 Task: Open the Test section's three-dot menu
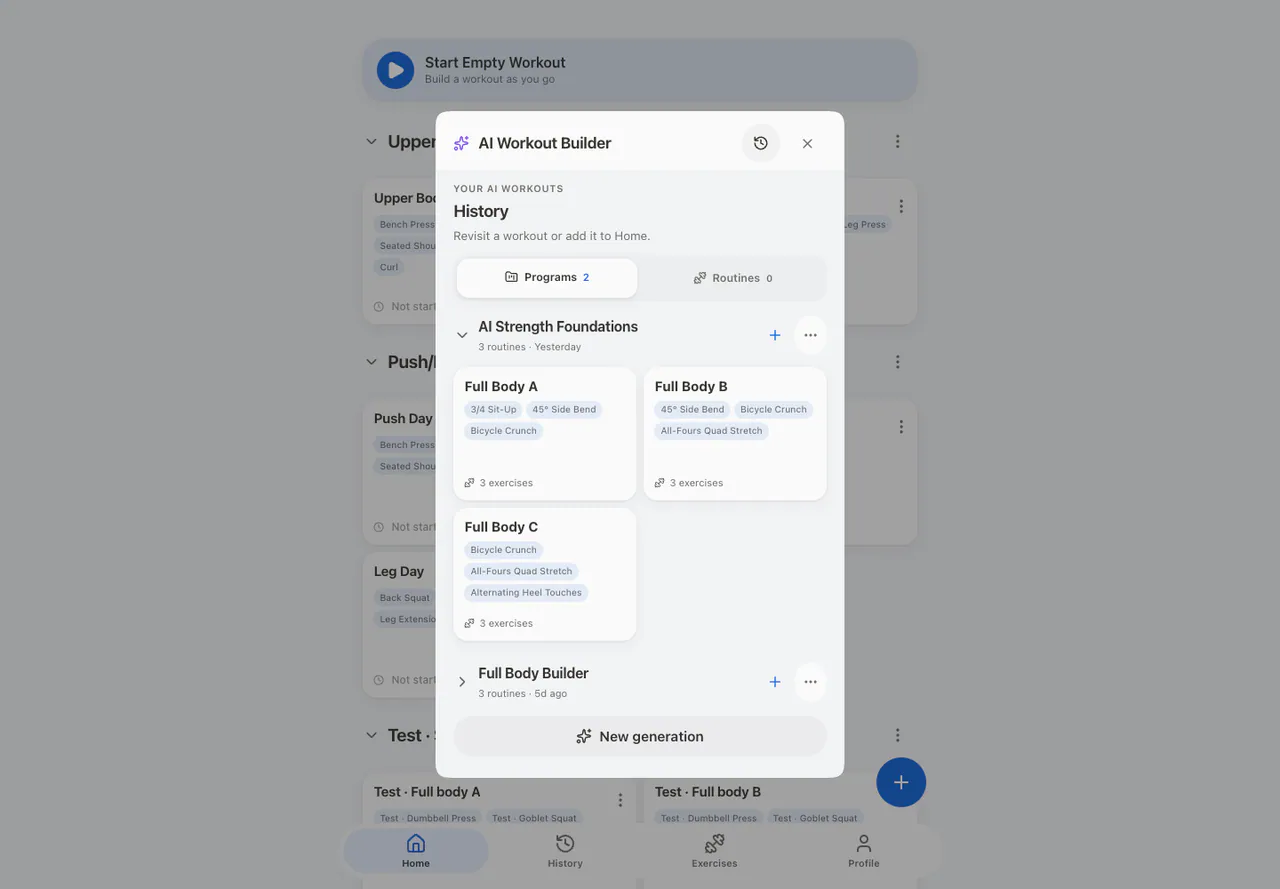[898, 735]
